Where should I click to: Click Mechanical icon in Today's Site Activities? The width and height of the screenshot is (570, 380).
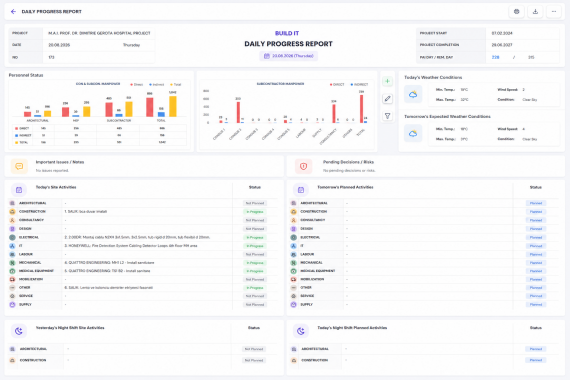[12, 263]
